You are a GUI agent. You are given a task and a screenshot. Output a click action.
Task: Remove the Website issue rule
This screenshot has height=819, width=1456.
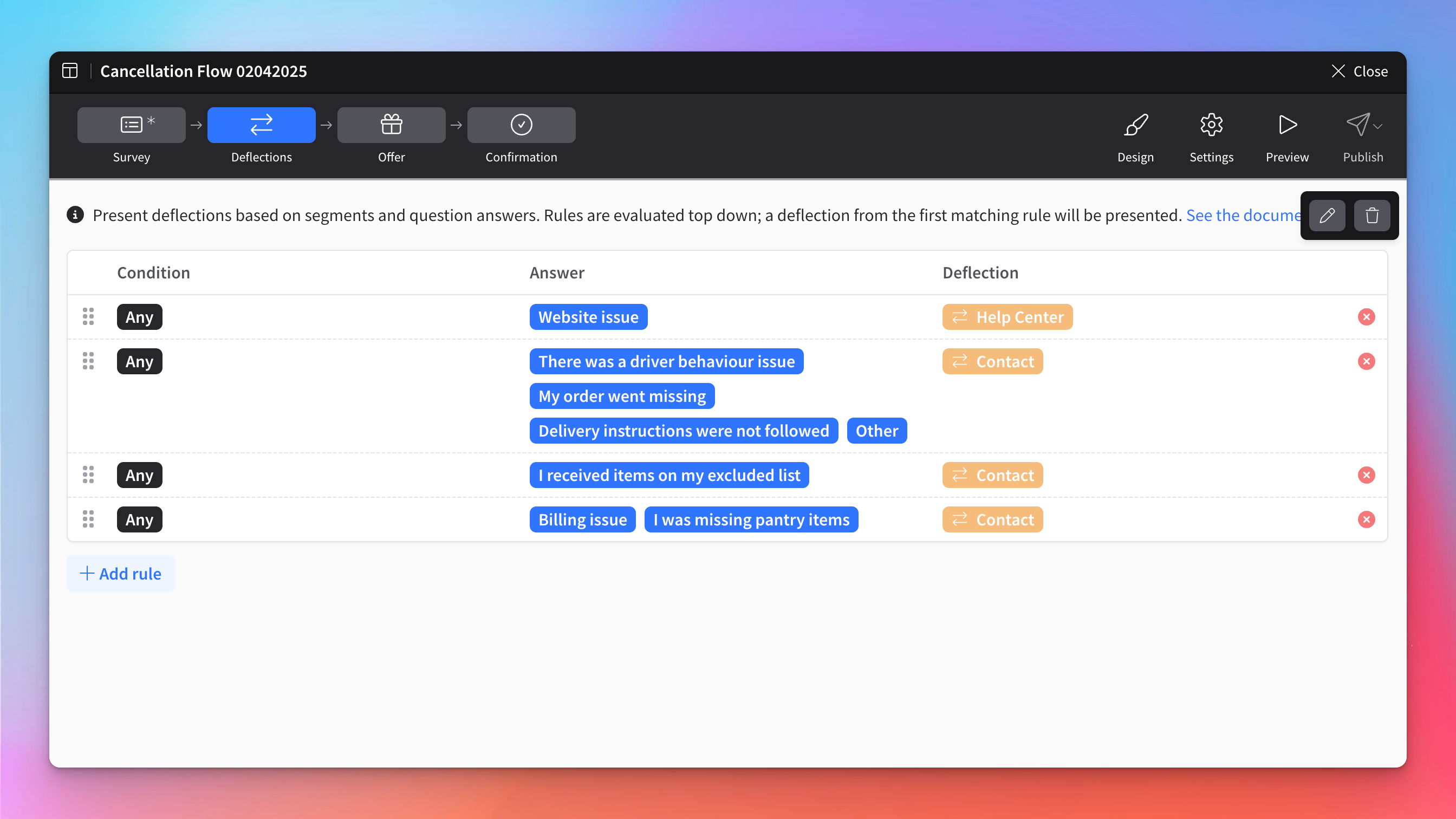1366,317
